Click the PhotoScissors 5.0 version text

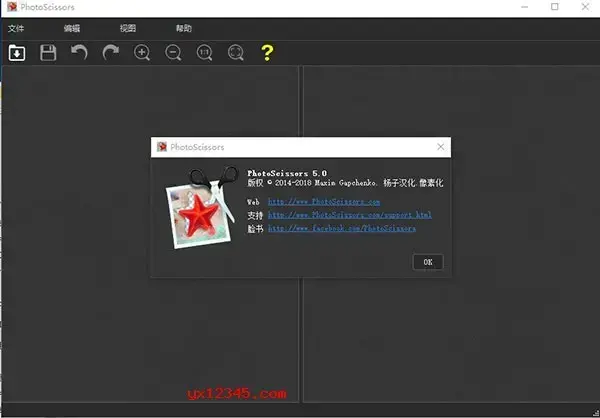tap(287, 173)
